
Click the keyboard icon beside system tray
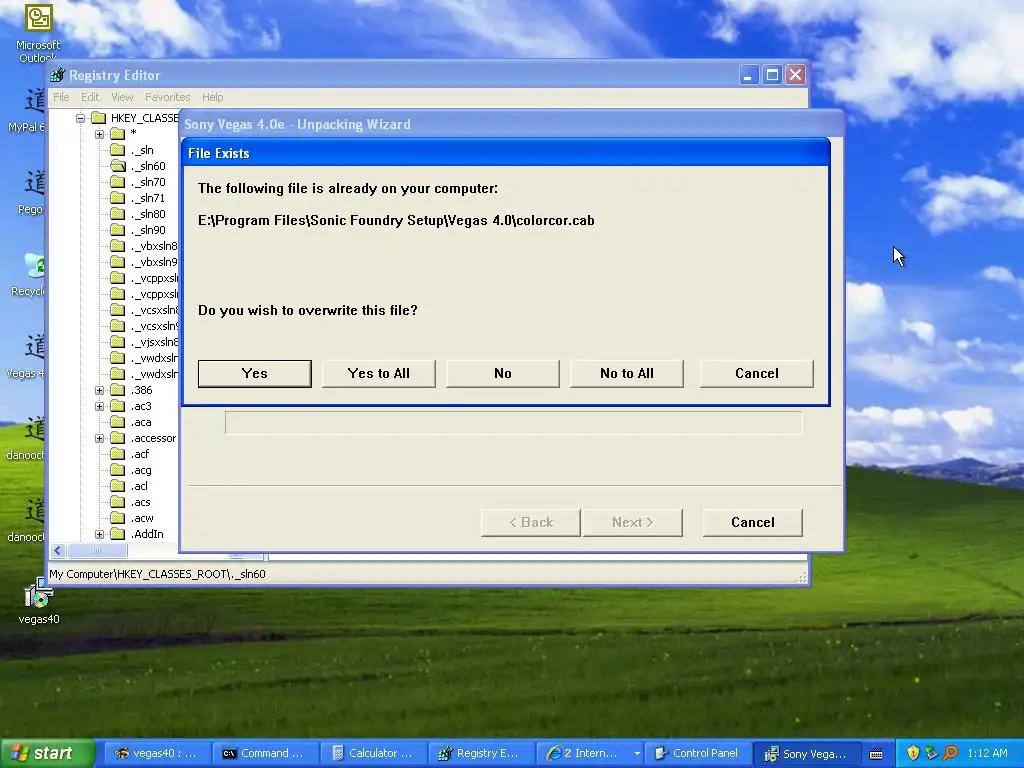click(x=876, y=754)
